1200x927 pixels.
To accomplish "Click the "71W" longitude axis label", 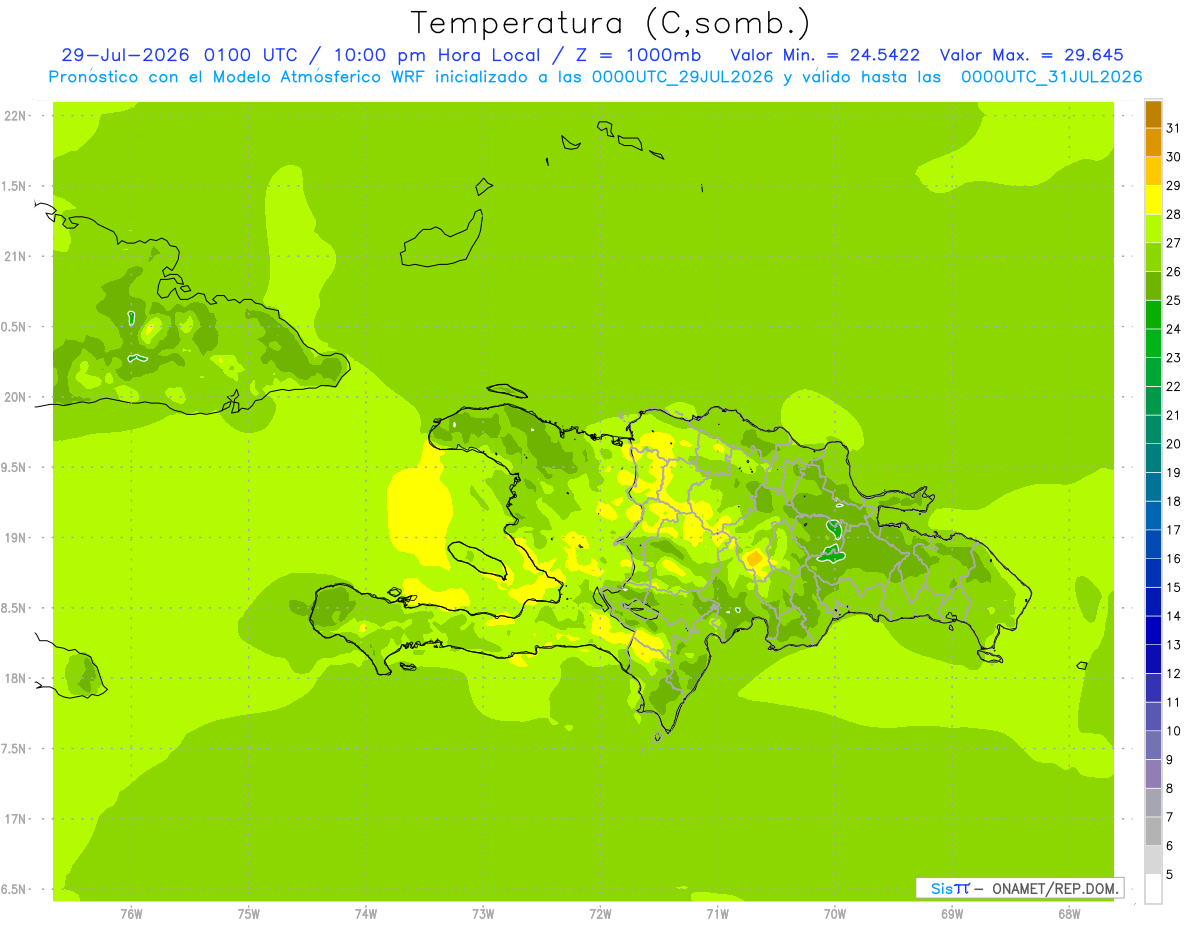I will pyautogui.click(x=717, y=914).
